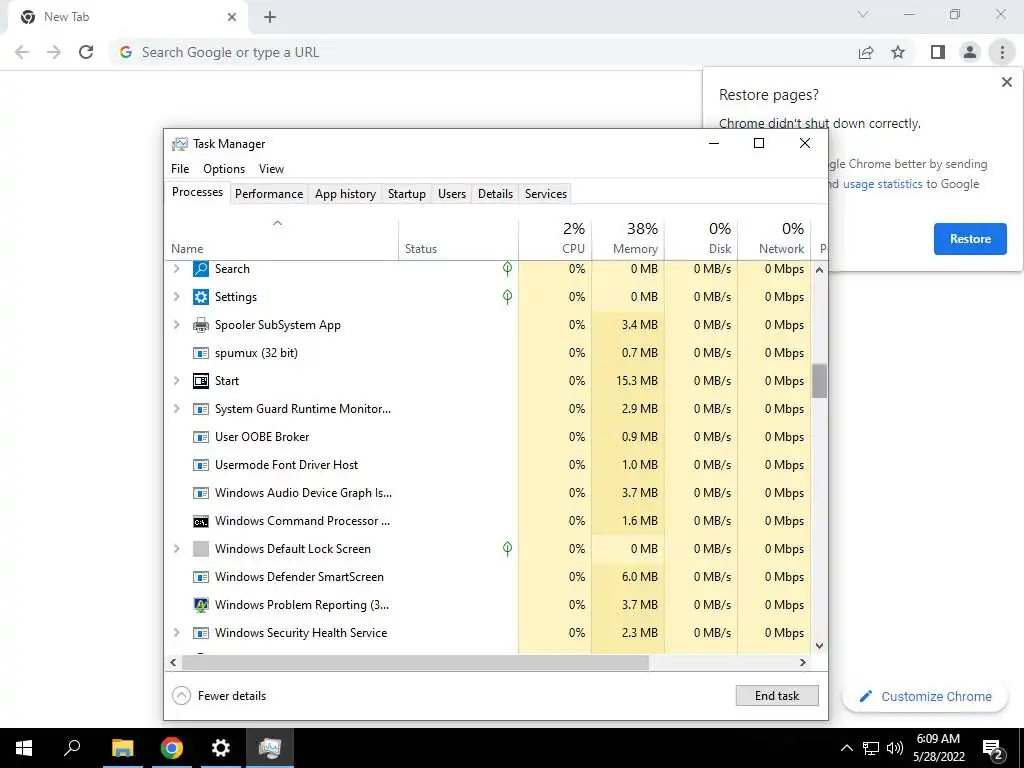The height and width of the screenshot is (768, 1024).
Task: Click the horizontal scrollbar right arrow
Action: pyautogui.click(x=803, y=662)
